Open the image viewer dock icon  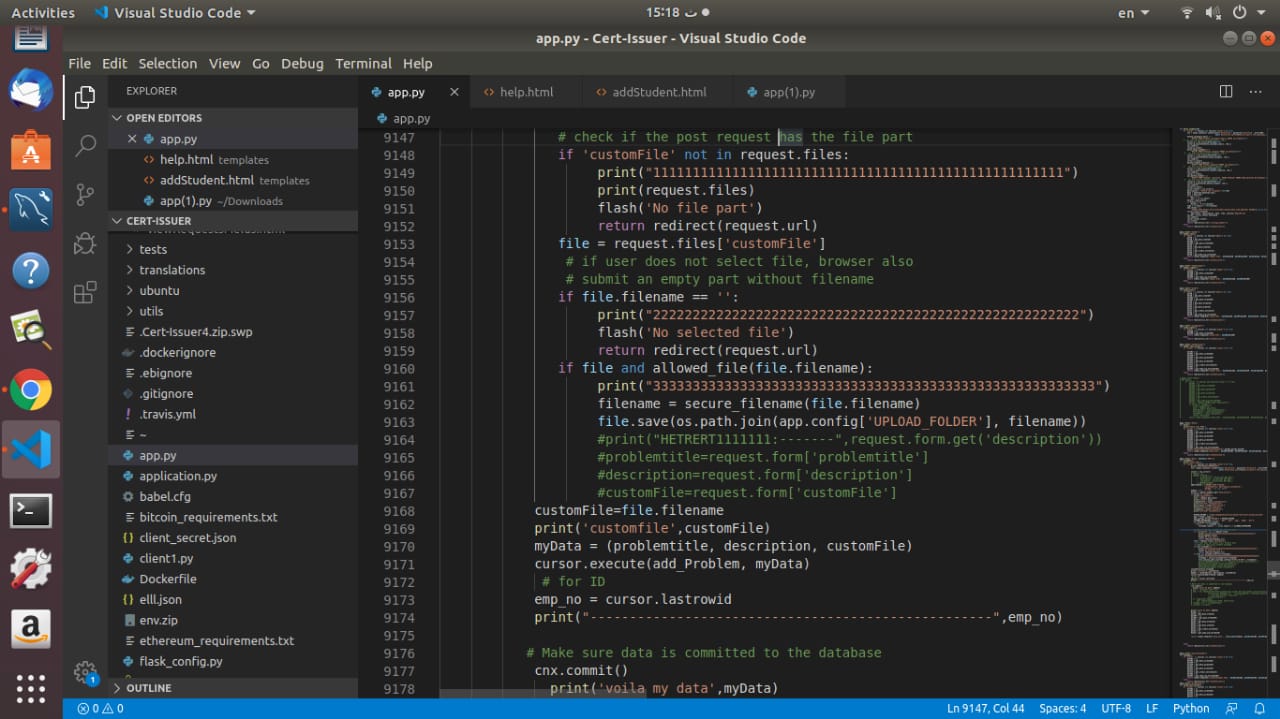[x=31, y=331]
